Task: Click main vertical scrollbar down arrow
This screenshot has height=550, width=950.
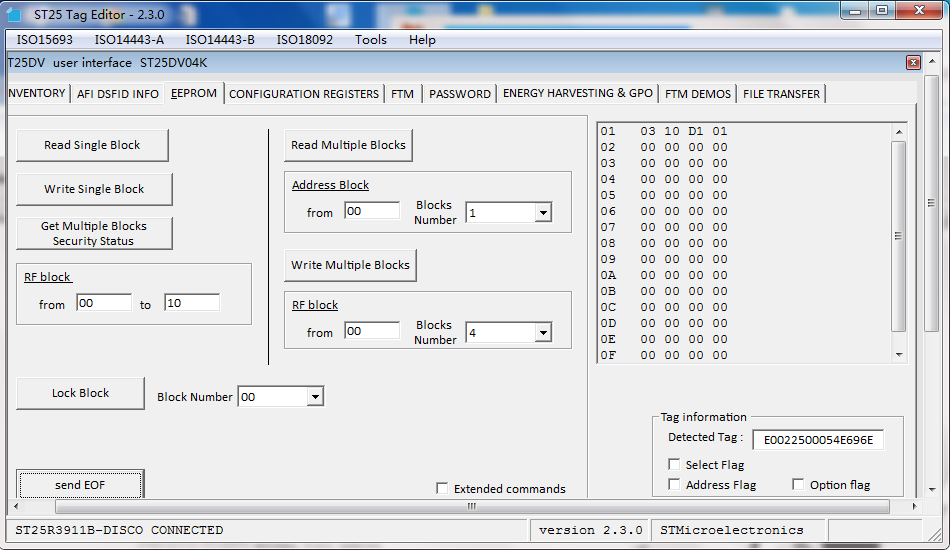Action: (932, 489)
